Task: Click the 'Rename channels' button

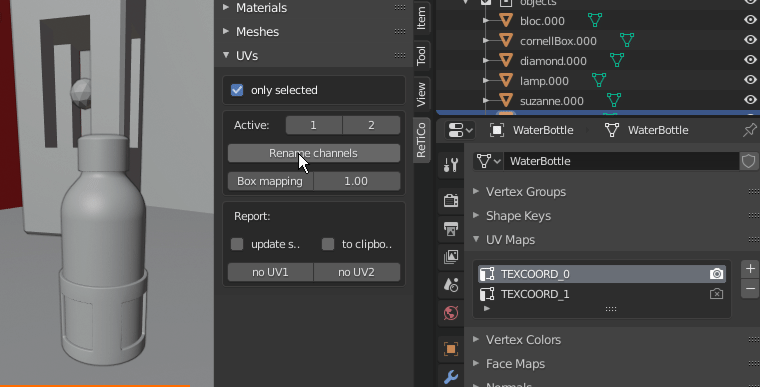Action: (314, 153)
